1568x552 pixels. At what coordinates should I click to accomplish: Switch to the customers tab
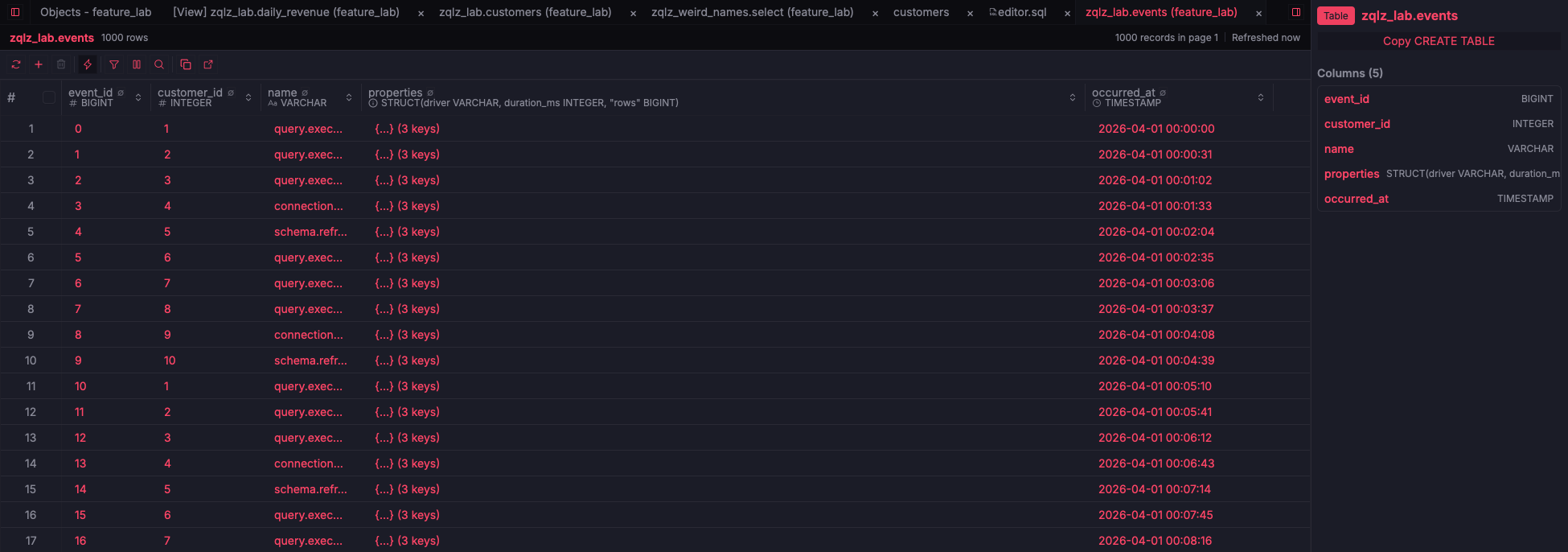click(x=921, y=12)
